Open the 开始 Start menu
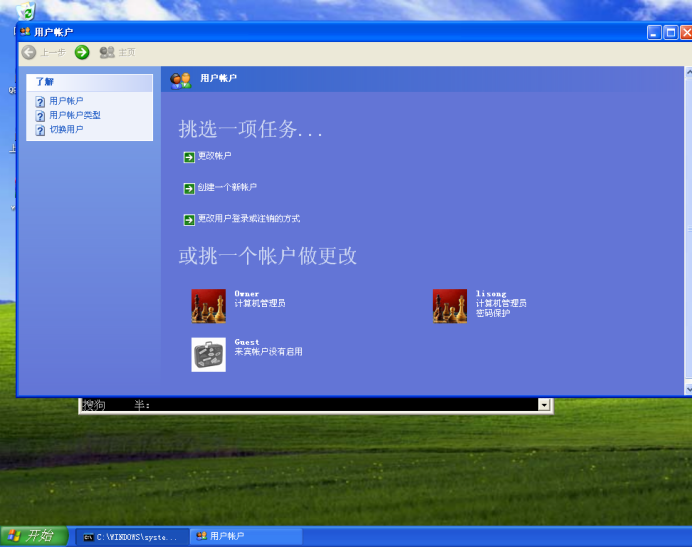This screenshot has height=547, width=693. (x=34, y=536)
